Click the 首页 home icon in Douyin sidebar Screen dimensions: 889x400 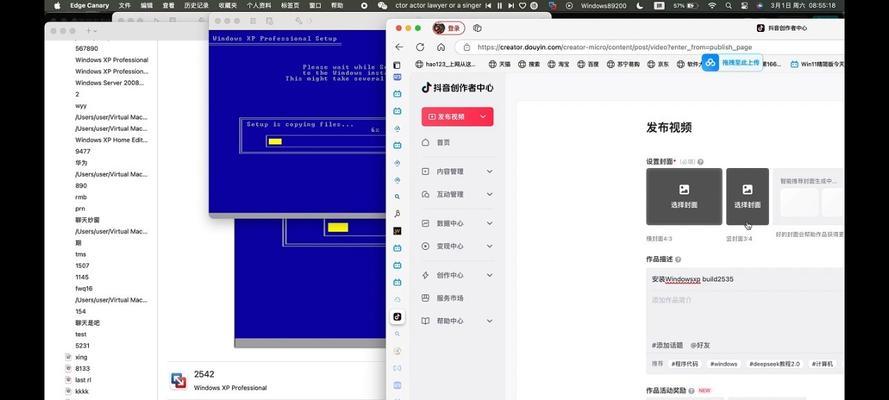click(x=426, y=143)
